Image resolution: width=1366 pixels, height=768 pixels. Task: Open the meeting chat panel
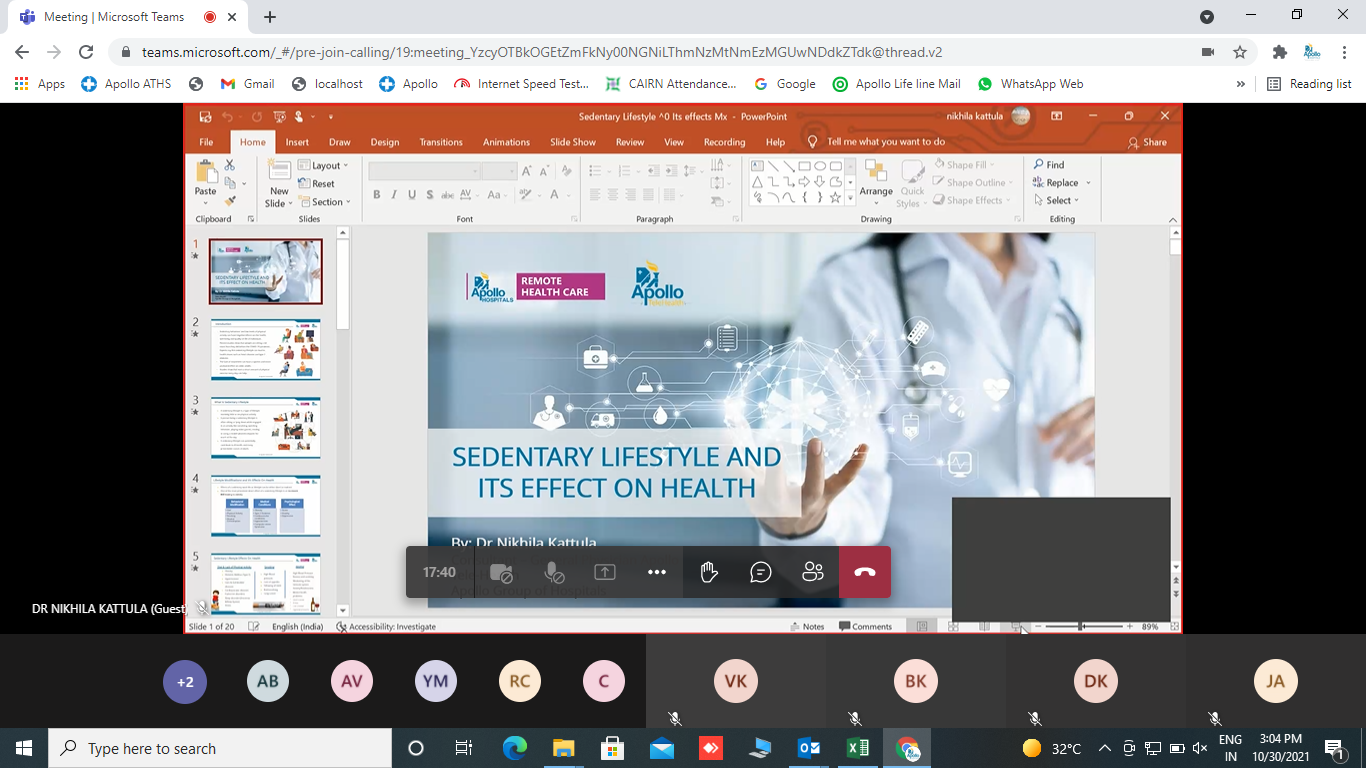[760, 571]
